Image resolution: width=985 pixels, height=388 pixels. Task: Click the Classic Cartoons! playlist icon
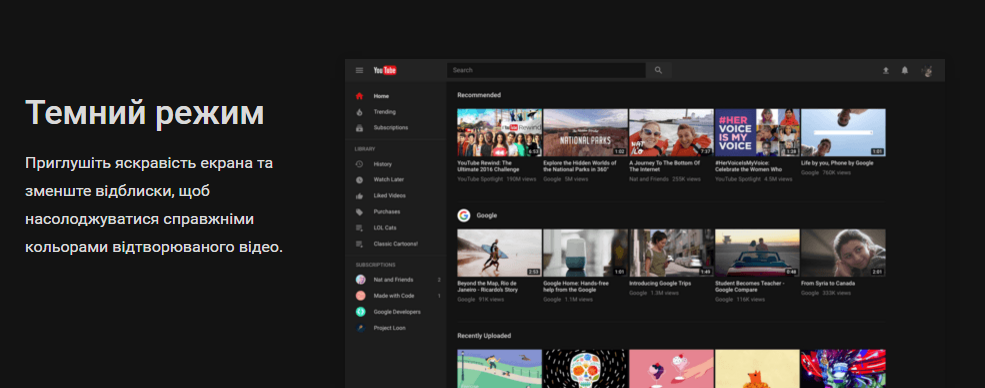coord(359,244)
